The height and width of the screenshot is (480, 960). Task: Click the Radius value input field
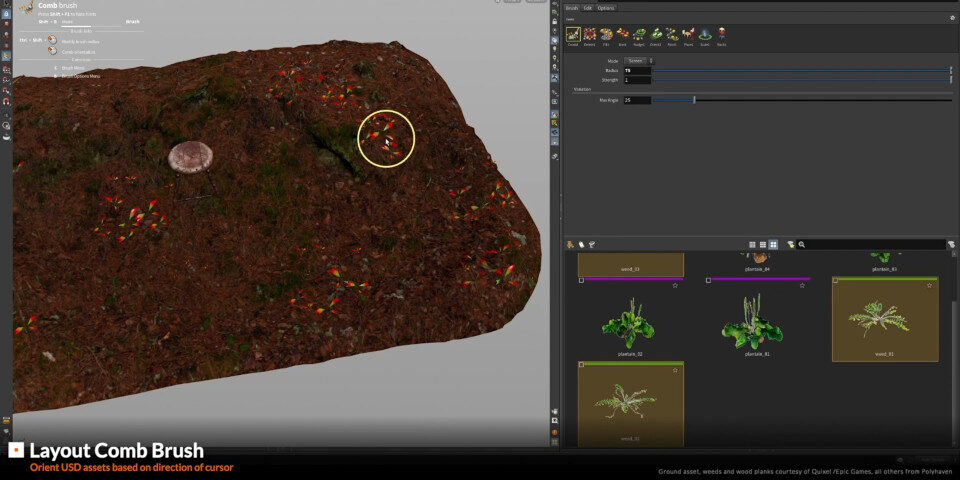pos(637,71)
